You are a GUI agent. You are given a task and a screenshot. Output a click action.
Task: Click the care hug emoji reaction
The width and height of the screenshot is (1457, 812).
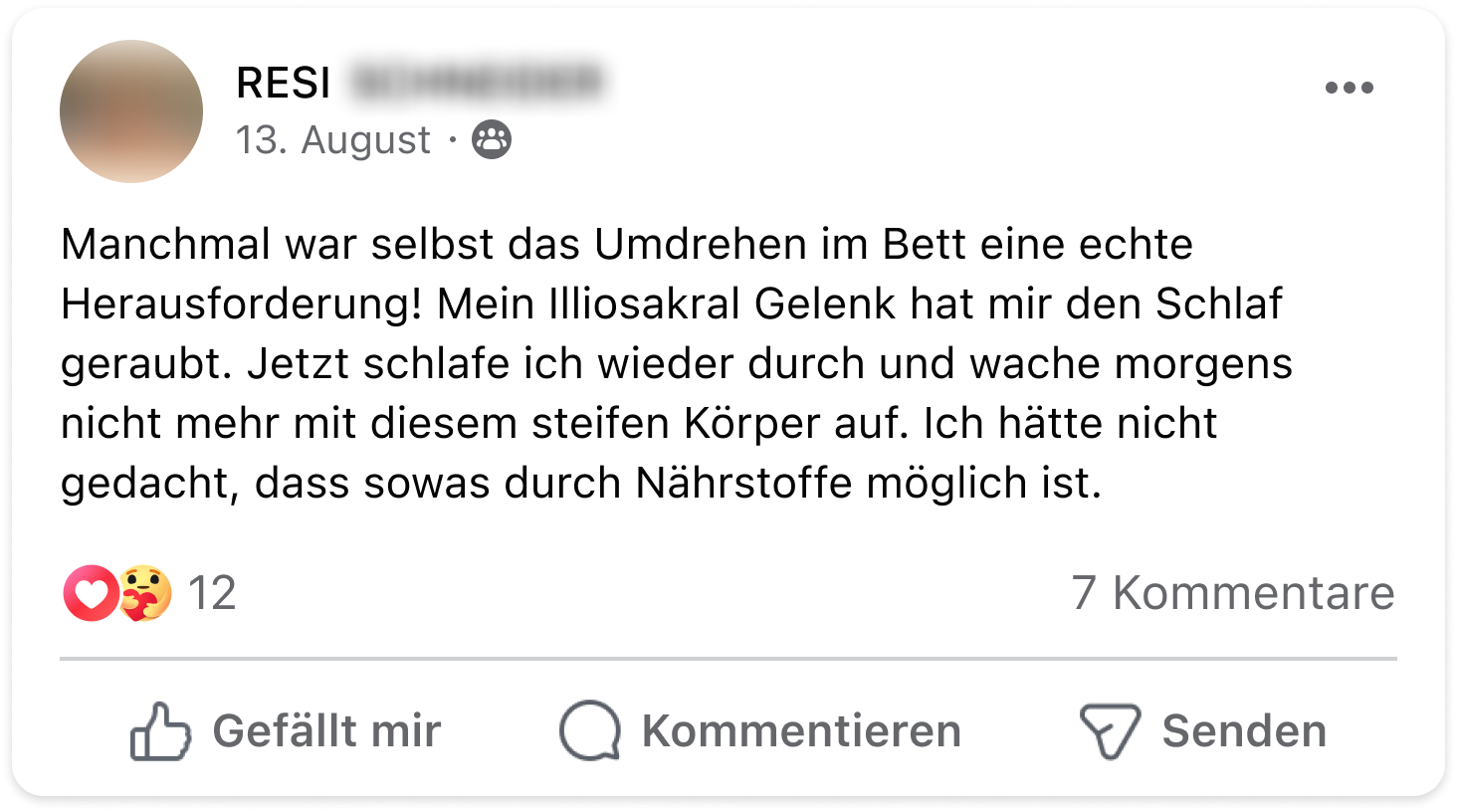coord(146,593)
